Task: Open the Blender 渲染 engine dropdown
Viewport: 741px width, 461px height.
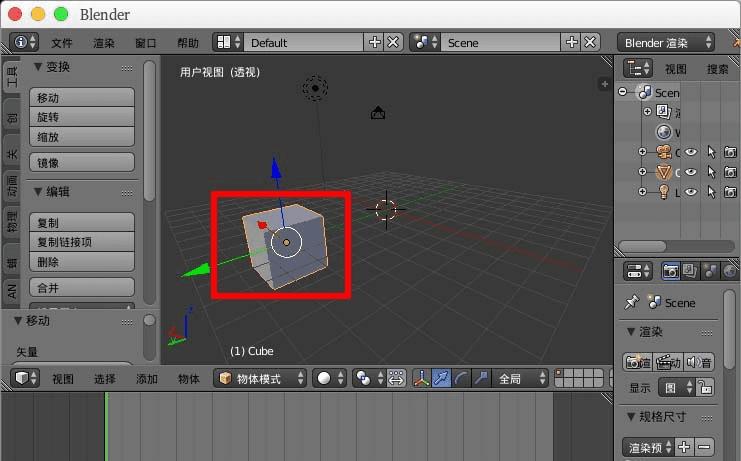Action: coord(666,43)
